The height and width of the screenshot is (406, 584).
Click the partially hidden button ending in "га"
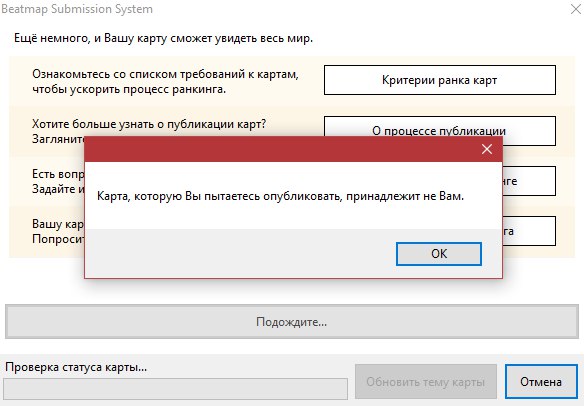[529, 231]
